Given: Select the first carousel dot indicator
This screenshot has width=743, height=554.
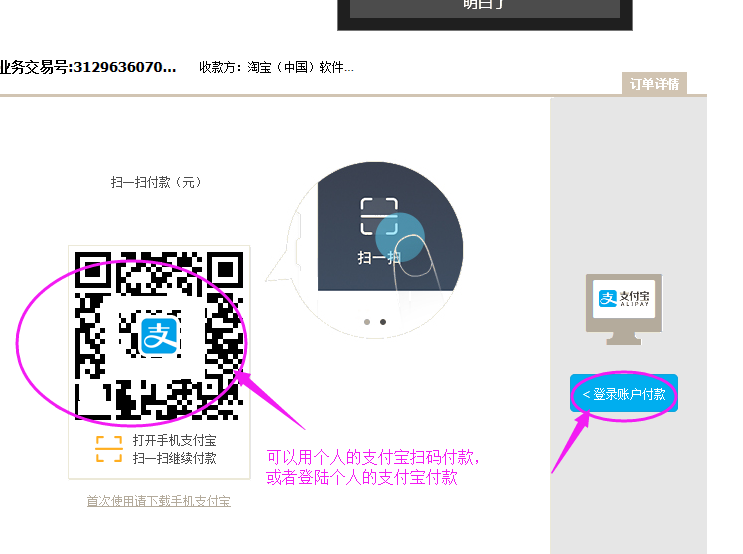Looking at the screenshot, I should [367, 322].
